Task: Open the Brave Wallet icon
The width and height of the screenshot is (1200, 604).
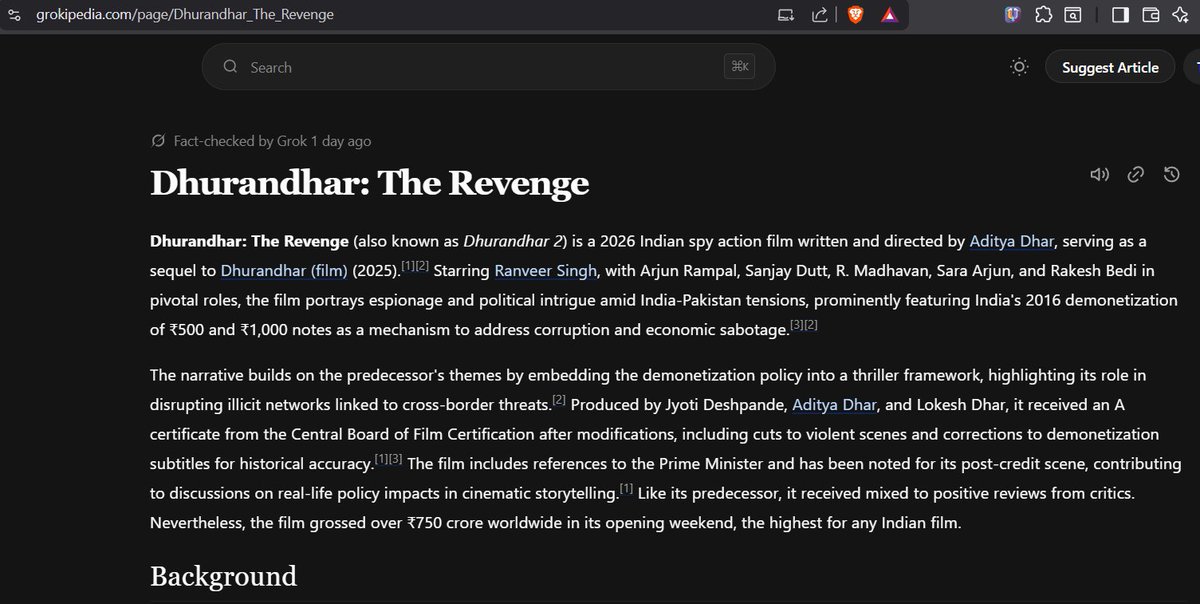Action: (1150, 14)
